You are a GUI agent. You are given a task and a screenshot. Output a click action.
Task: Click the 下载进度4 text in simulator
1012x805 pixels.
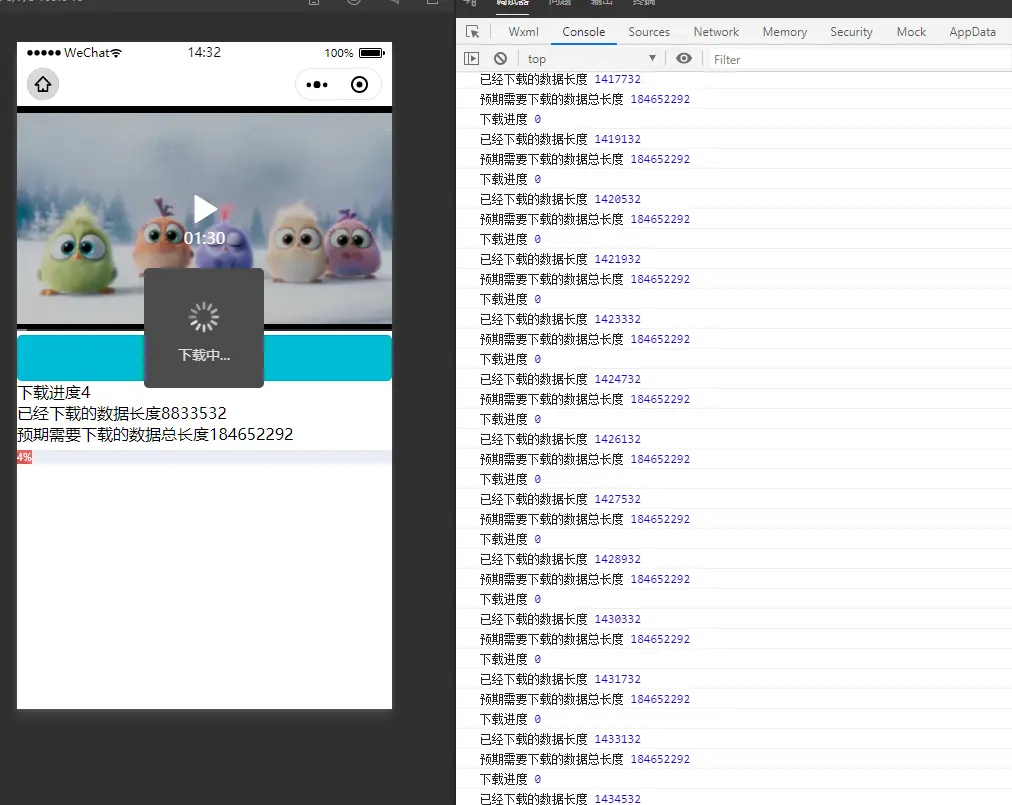click(54, 392)
